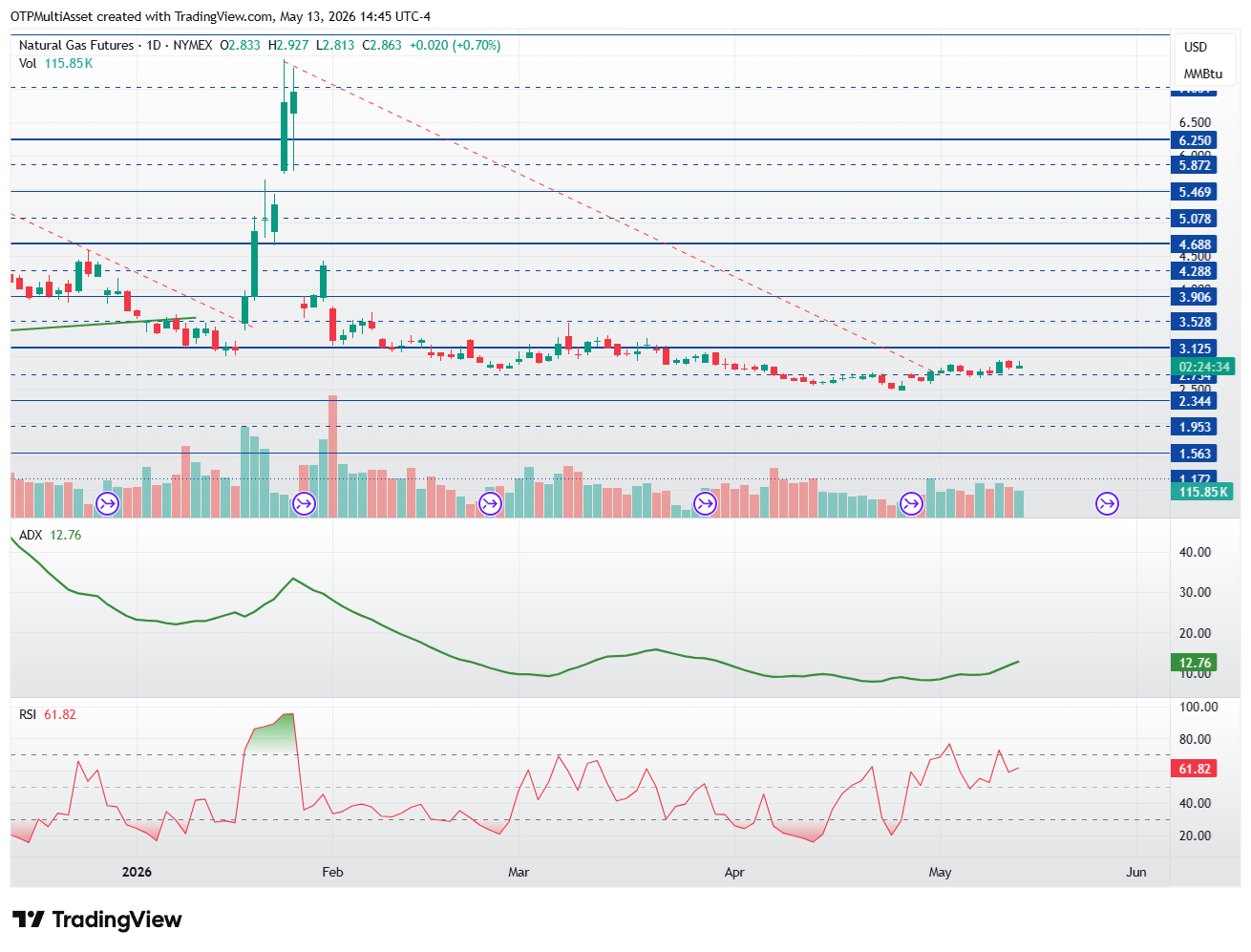
Task: Click the TradingView logo at bottom
Action: click(x=96, y=920)
